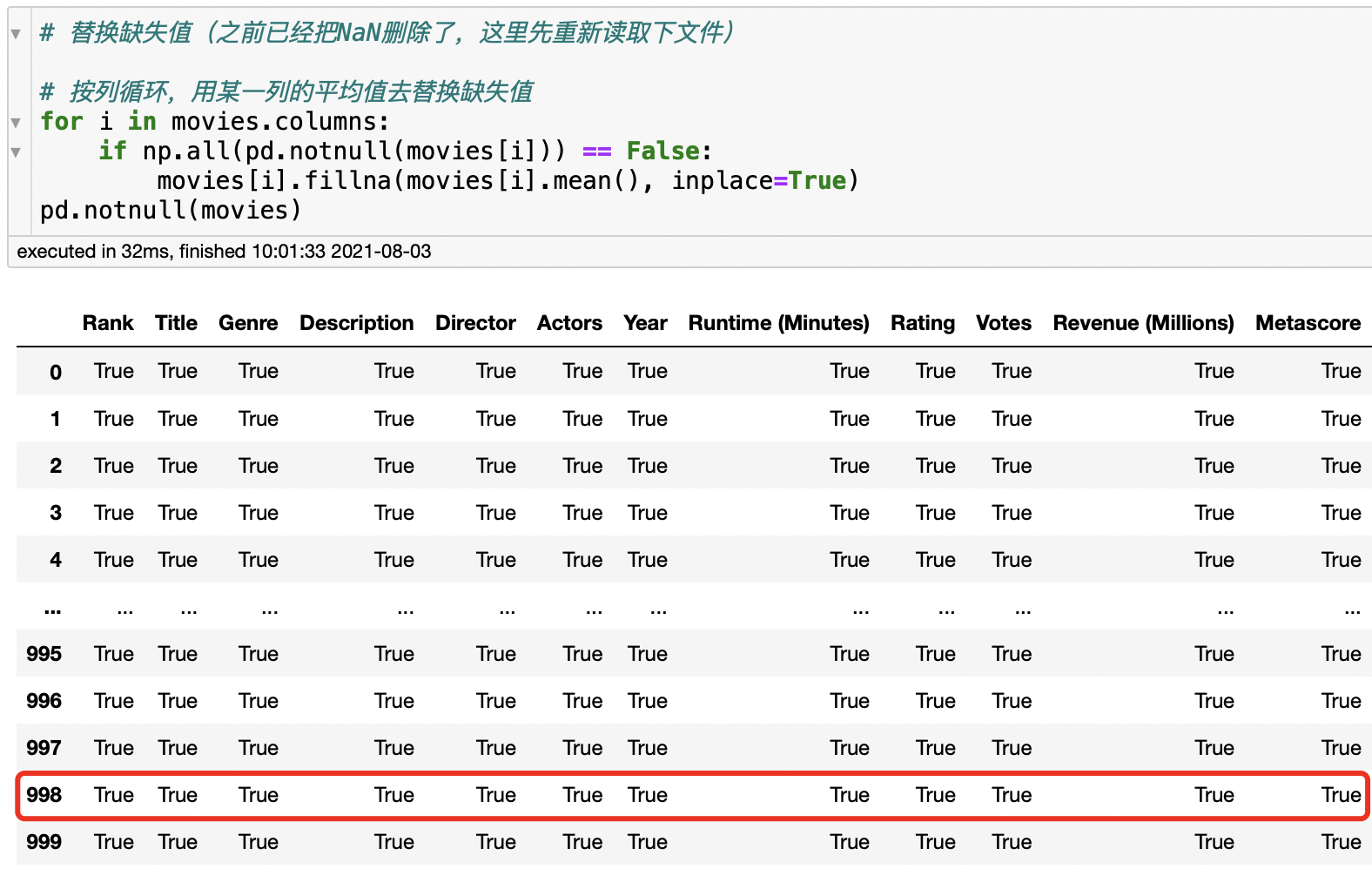
Task: Click the Runtime value in row 999
Action: tap(850, 842)
